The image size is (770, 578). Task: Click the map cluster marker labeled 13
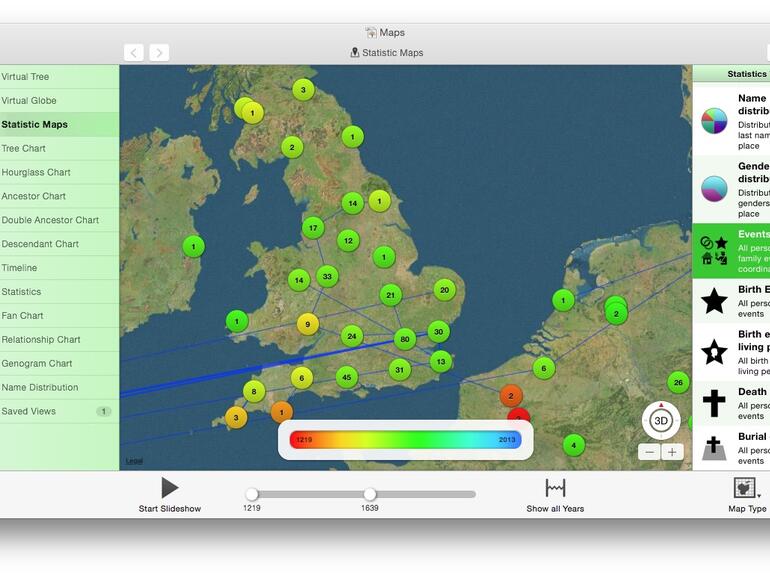pyautogui.click(x=441, y=362)
